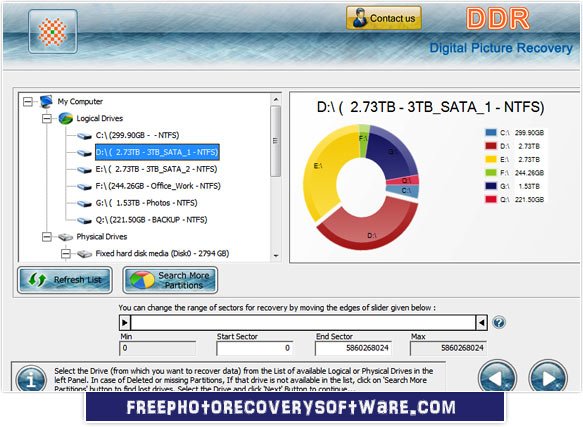Click the End Sector input field
Screen dimensions: 583x427
coord(353,348)
